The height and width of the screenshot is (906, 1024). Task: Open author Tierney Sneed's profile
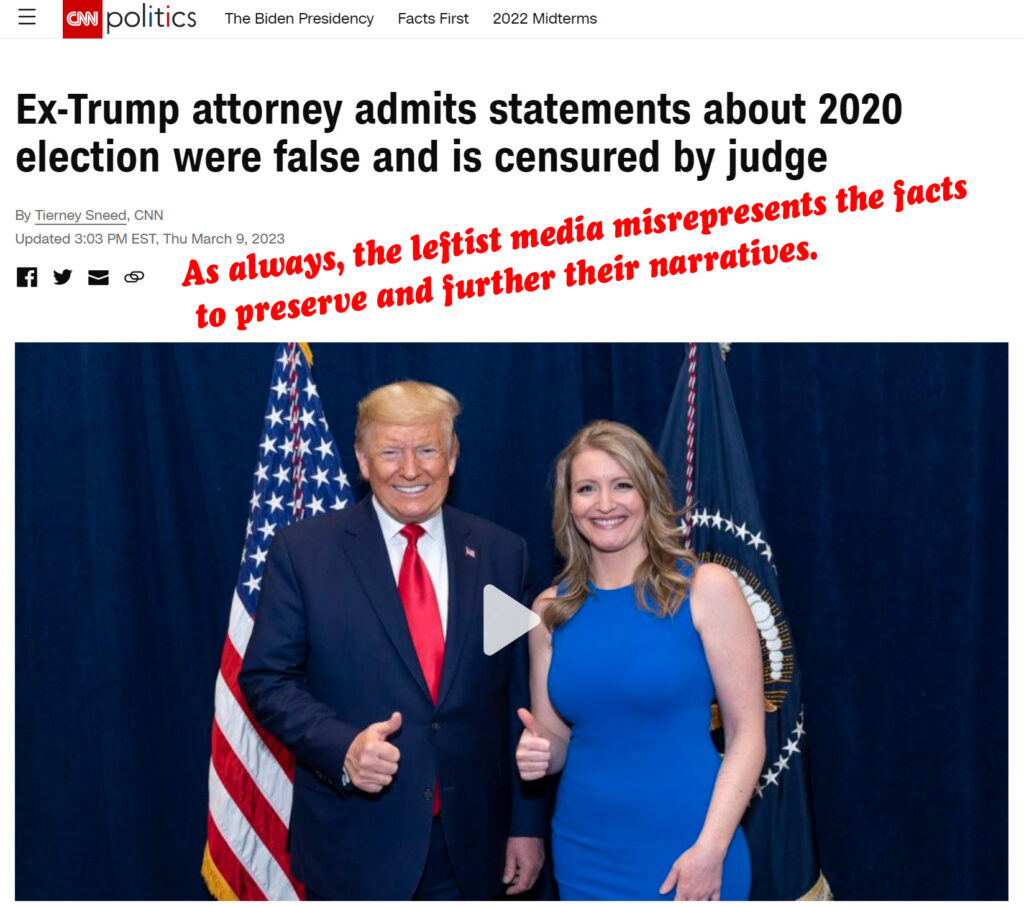(80, 215)
